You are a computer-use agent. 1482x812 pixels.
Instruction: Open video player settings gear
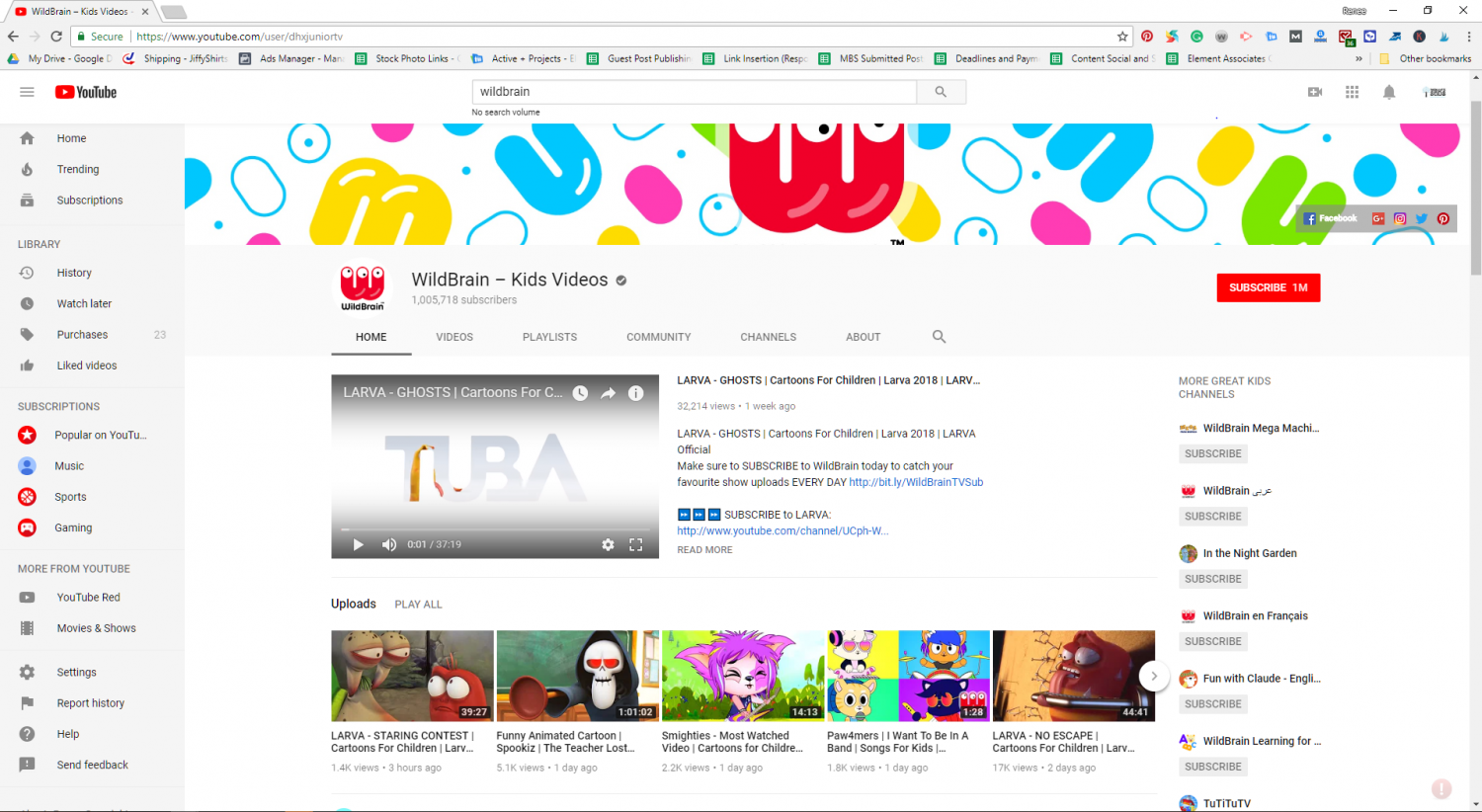[x=608, y=544]
